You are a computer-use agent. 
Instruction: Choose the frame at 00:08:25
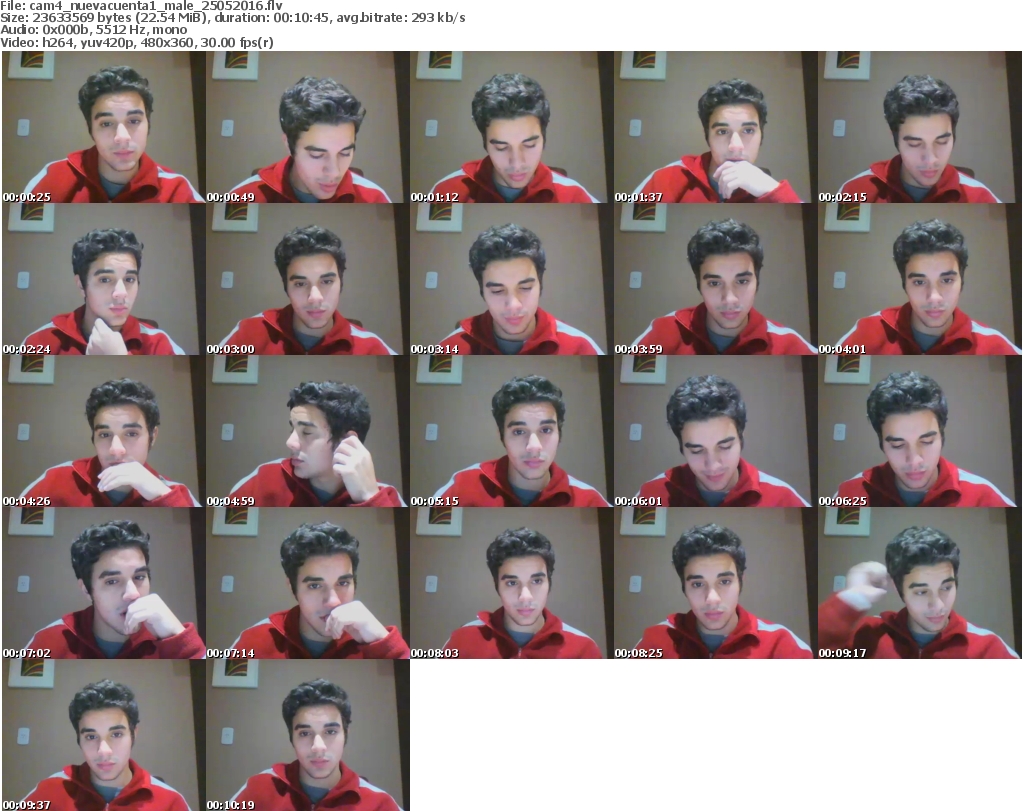pyautogui.click(x=715, y=583)
